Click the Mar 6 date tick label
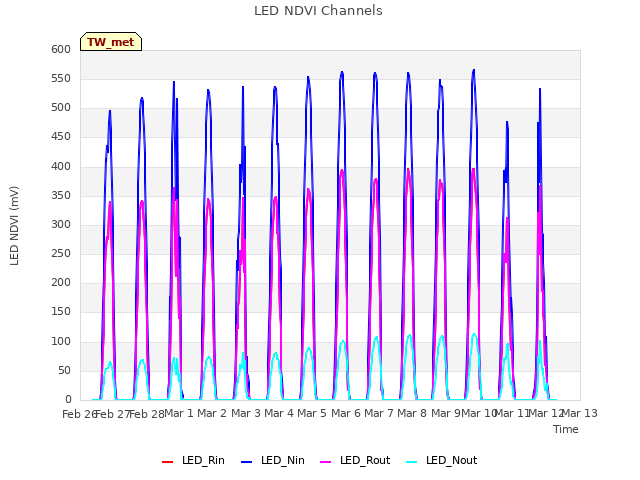Screen dimensions: 640x480 pyautogui.click(x=346, y=413)
